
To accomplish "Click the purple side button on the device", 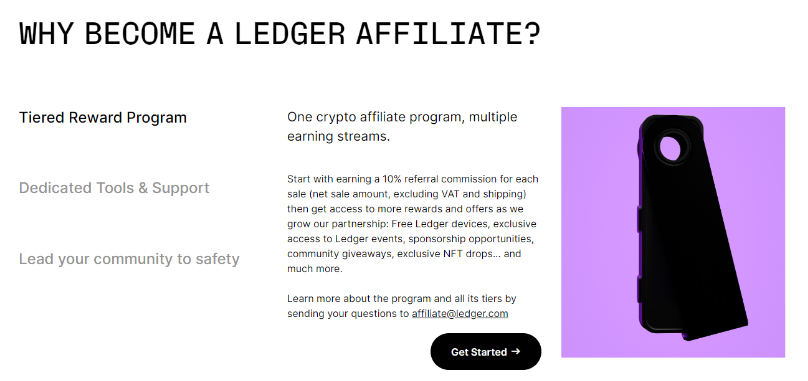I will pos(638,219).
